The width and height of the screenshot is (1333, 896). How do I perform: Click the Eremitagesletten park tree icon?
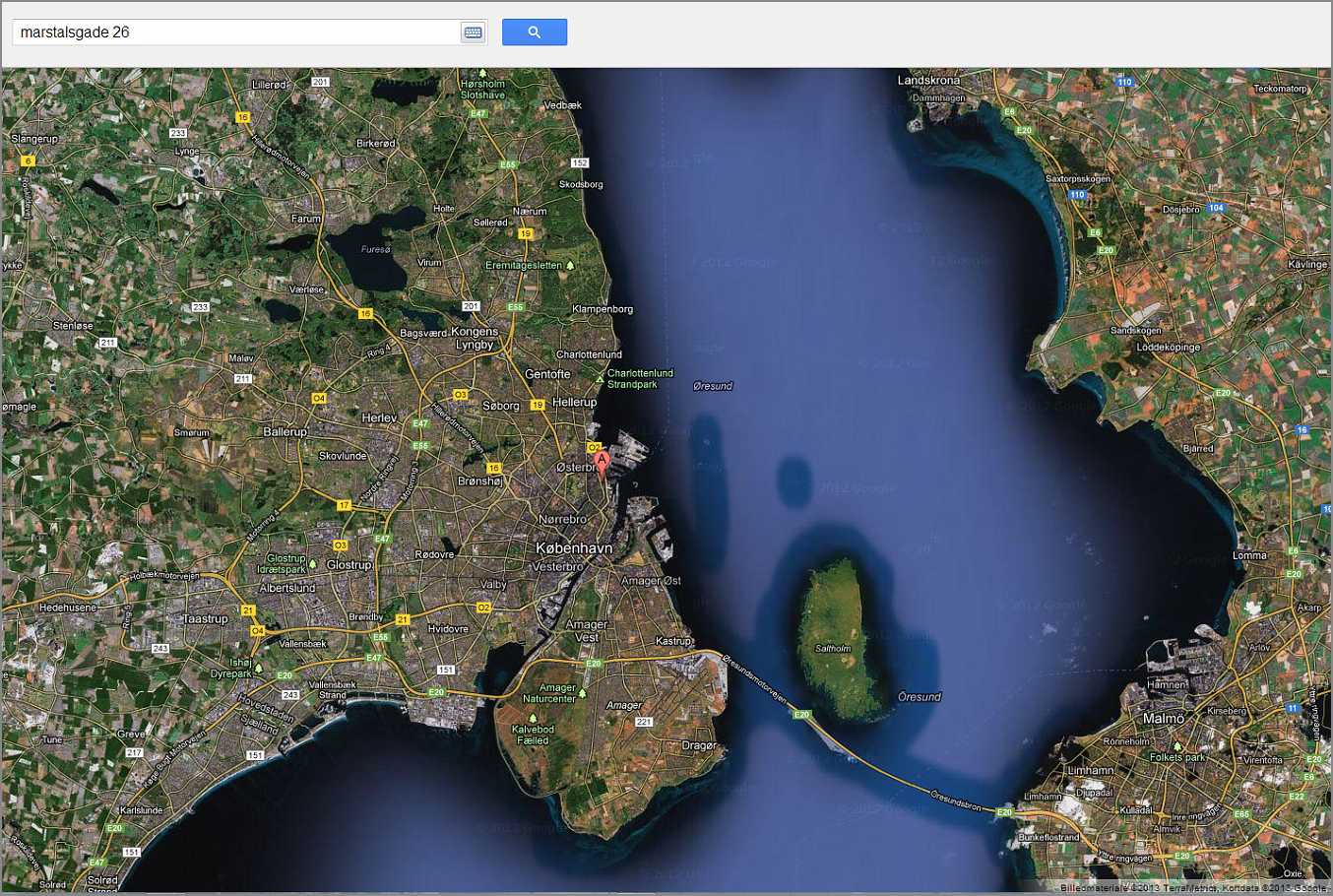pos(569,265)
